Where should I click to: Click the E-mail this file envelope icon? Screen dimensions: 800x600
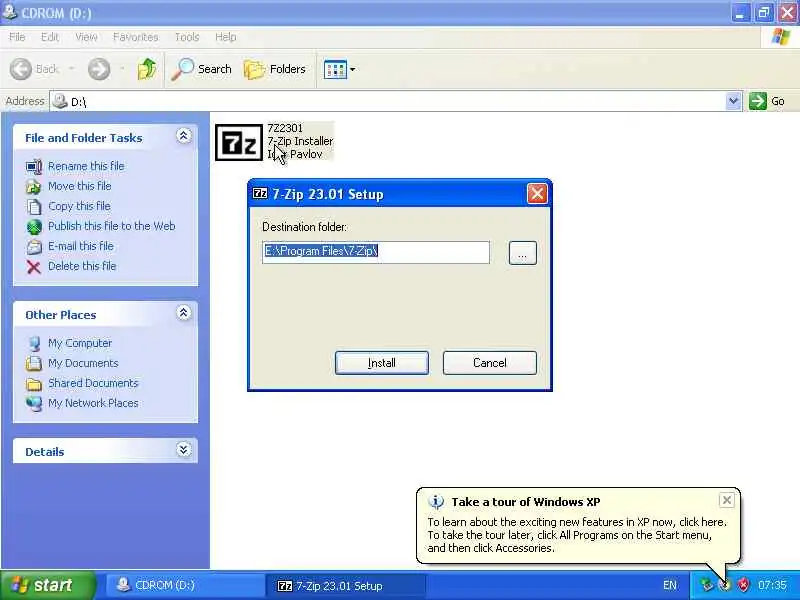point(34,247)
